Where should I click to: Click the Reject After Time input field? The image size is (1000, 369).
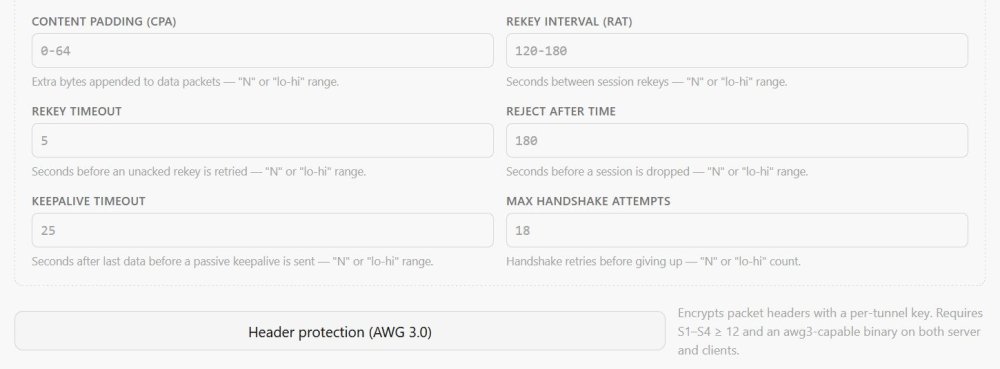coord(737,140)
